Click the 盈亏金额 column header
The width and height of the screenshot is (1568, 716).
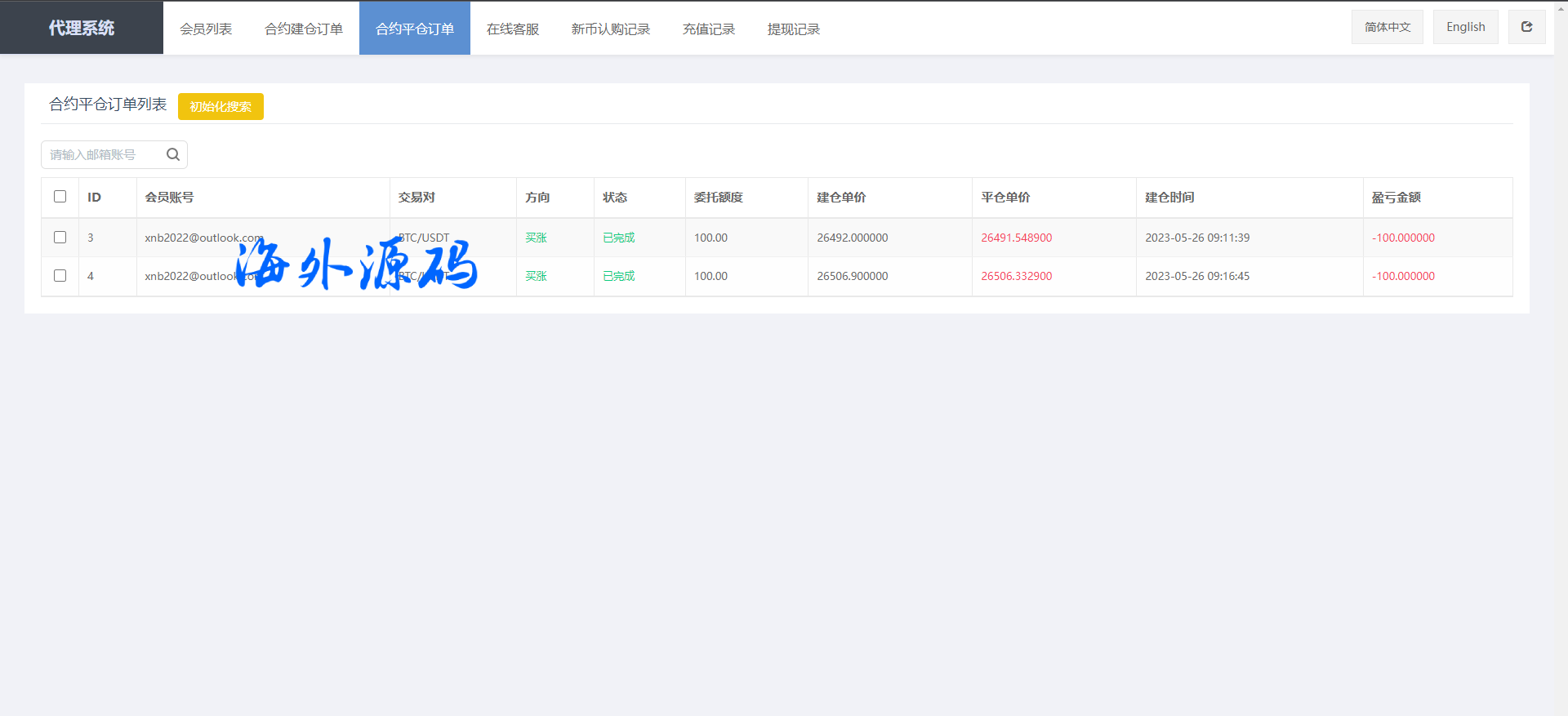tap(1396, 198)
